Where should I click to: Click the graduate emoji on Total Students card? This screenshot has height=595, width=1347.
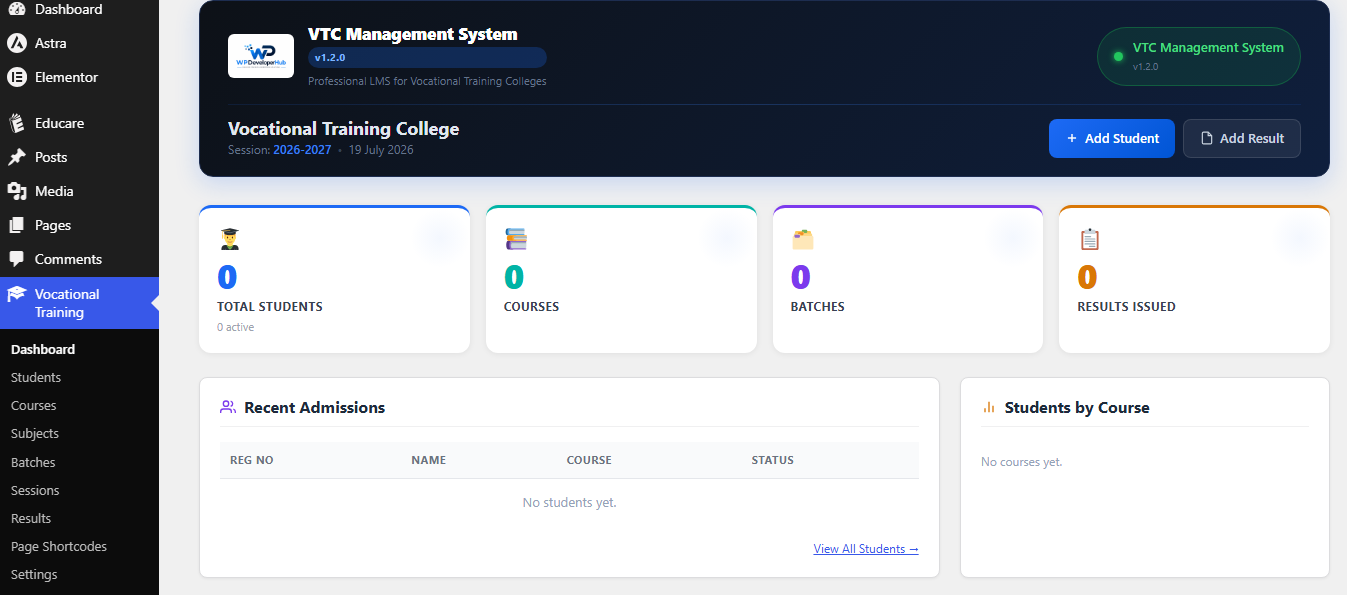click(x=229, y=239)
